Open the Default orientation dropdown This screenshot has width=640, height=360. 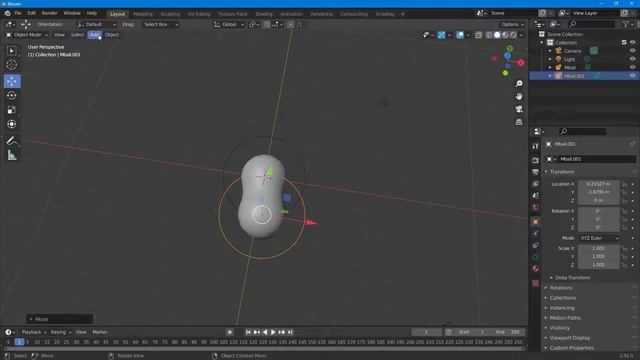[x=97, y=24]
